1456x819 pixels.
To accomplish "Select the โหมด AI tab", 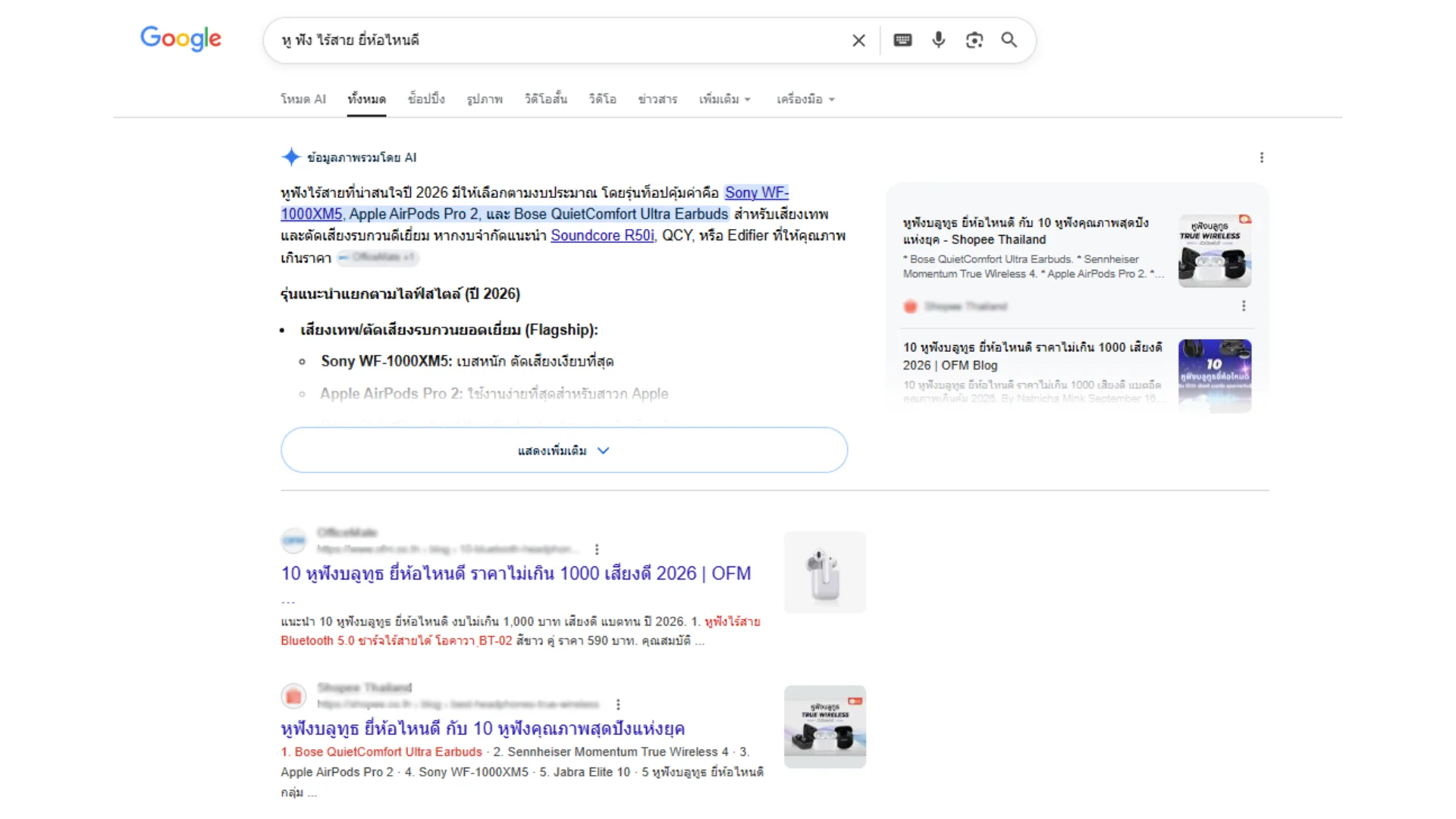I will (x=303, y=99).
